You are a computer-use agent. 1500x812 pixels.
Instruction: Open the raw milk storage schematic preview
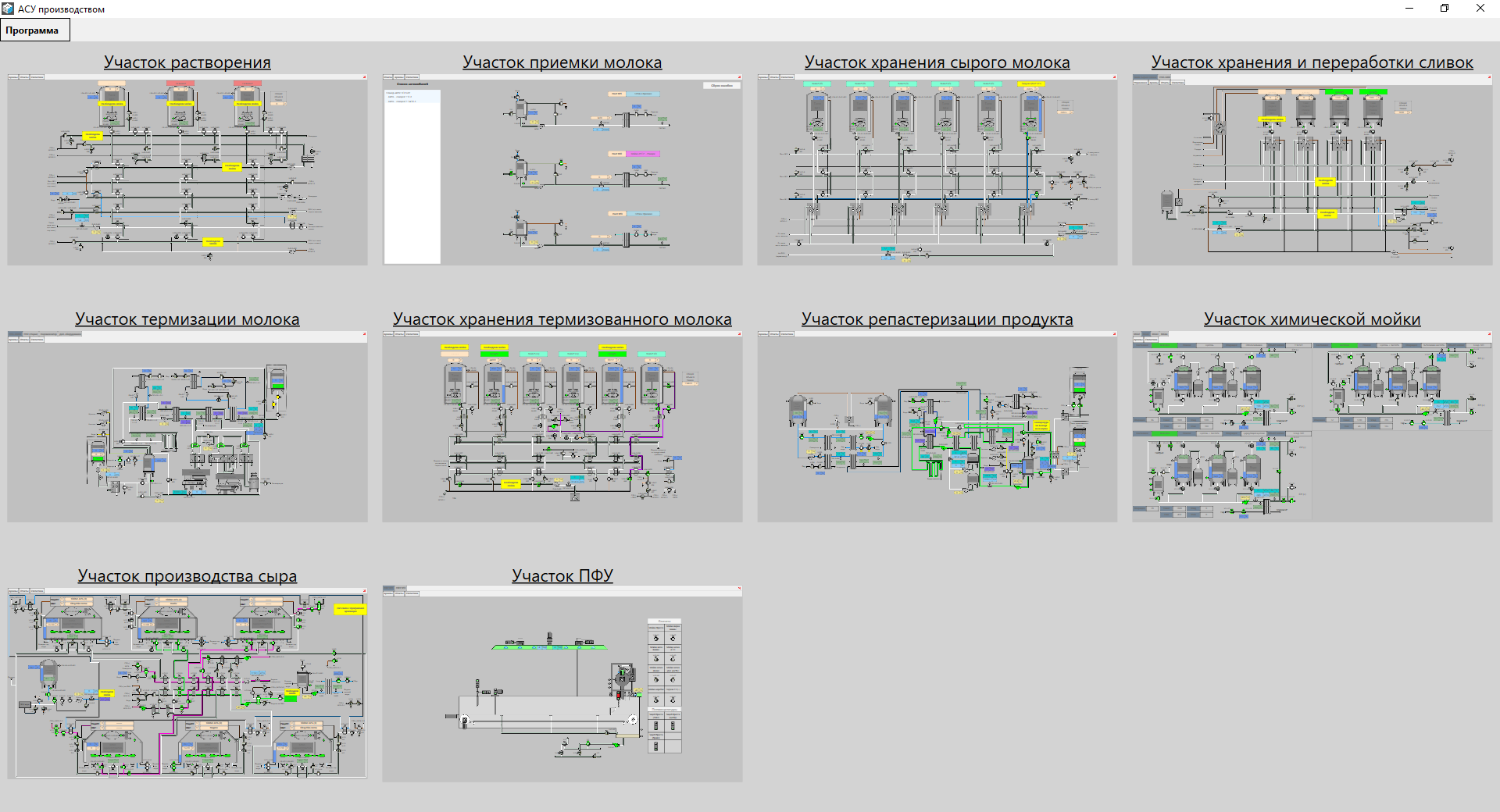point(937,172)
